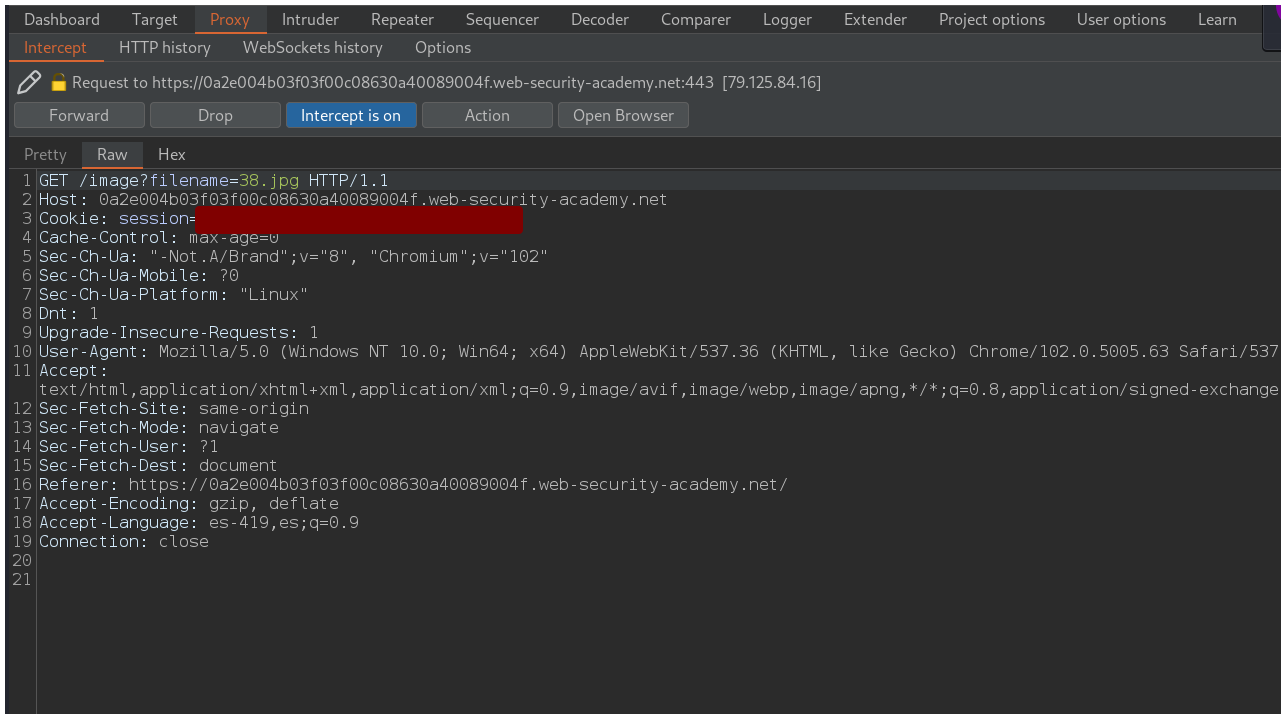Click the pencil edit icon beside request URL
Screen dimensions: 1286x719
click(x=29, y=82)
